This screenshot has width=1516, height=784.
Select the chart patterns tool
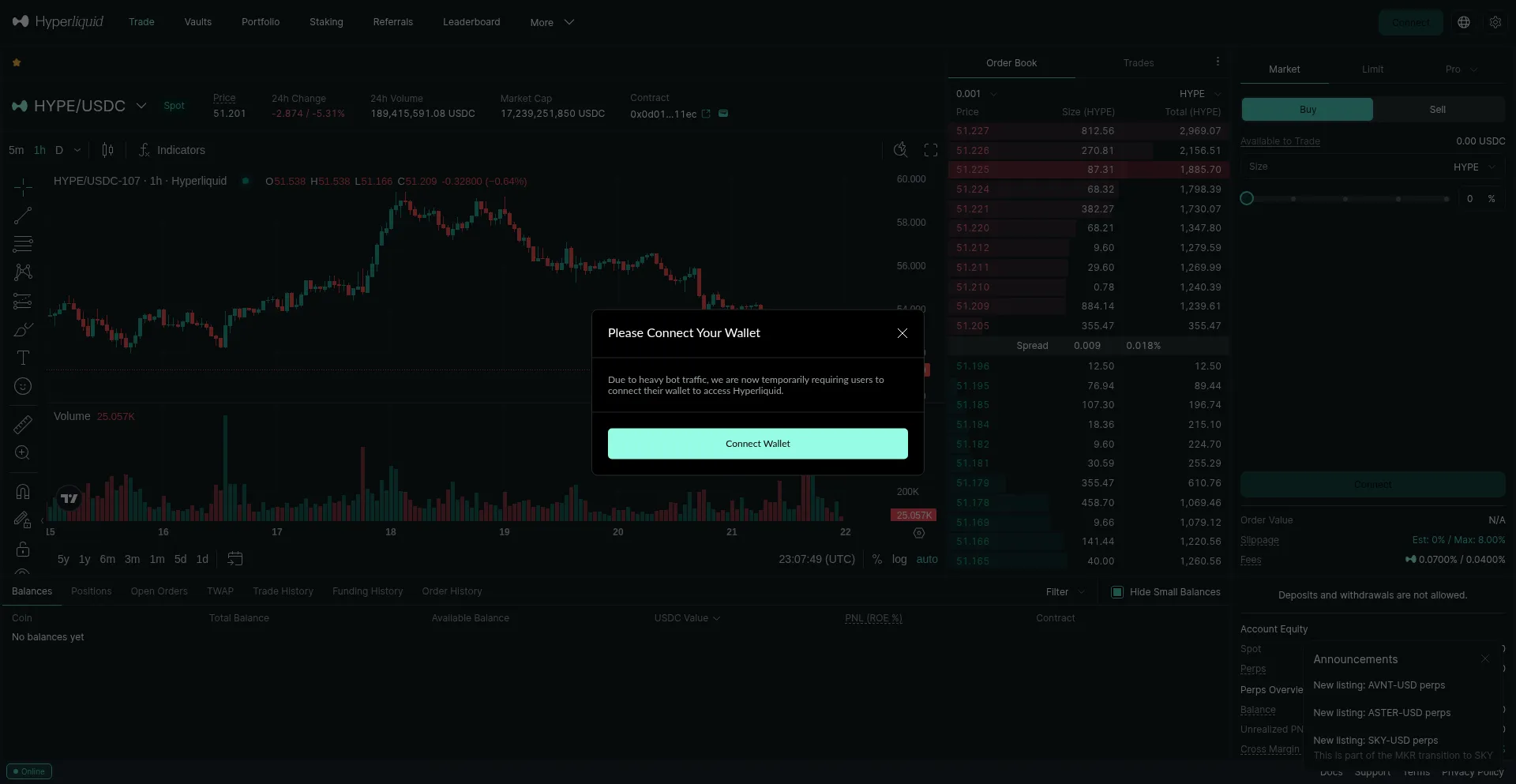(23, 272)
